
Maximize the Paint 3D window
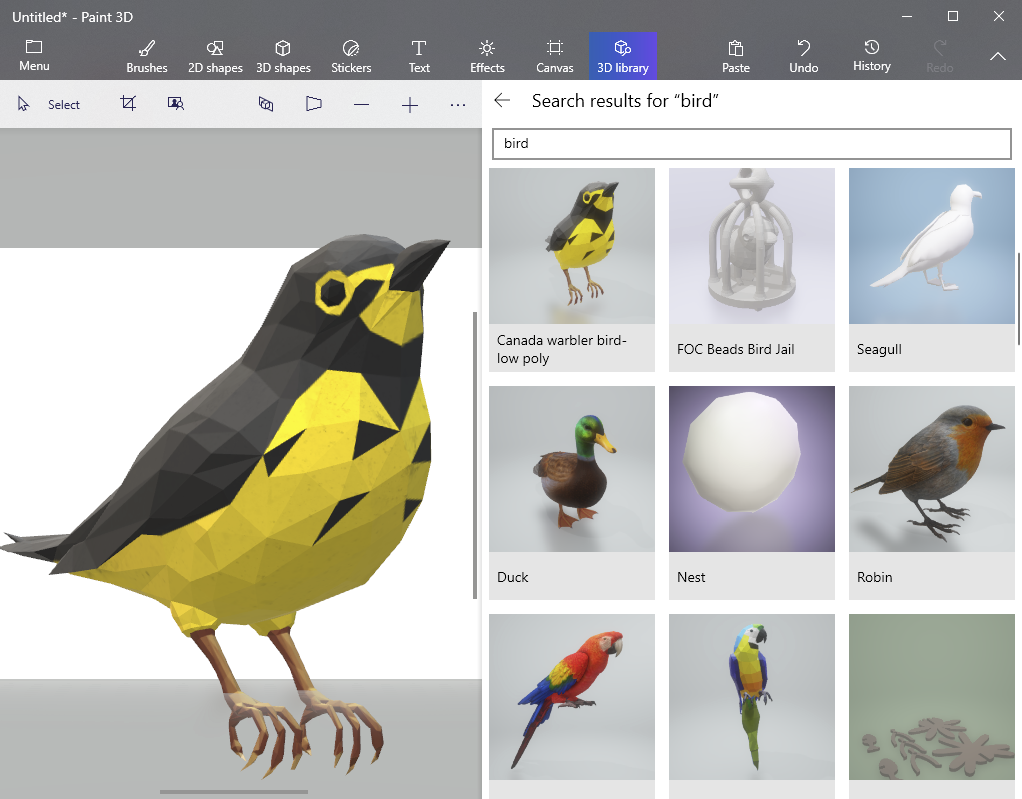[952, 16]
